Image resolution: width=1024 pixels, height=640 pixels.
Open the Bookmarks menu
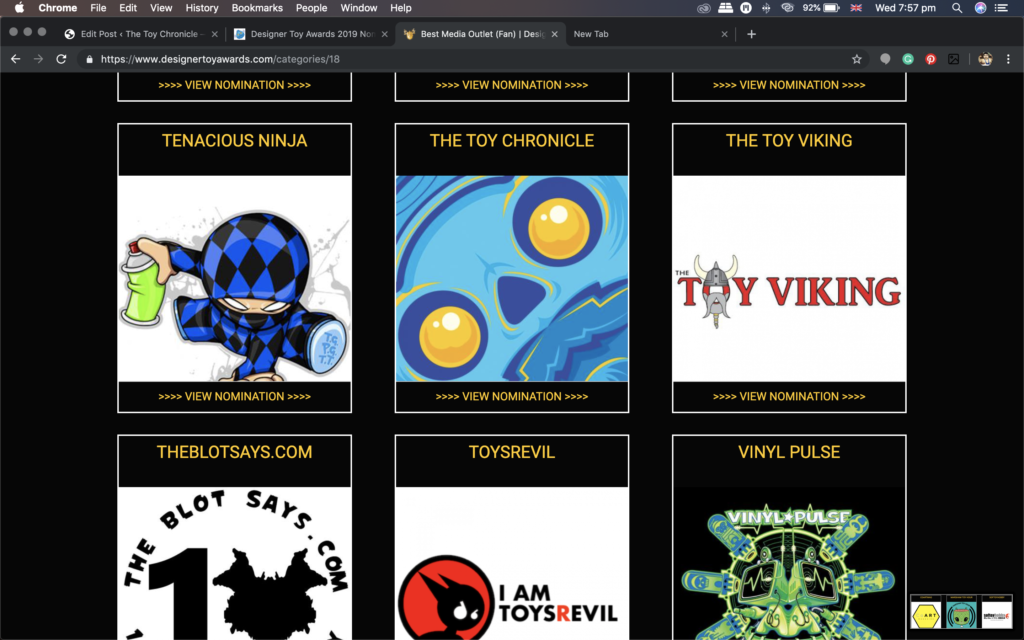tap(257, 8)
